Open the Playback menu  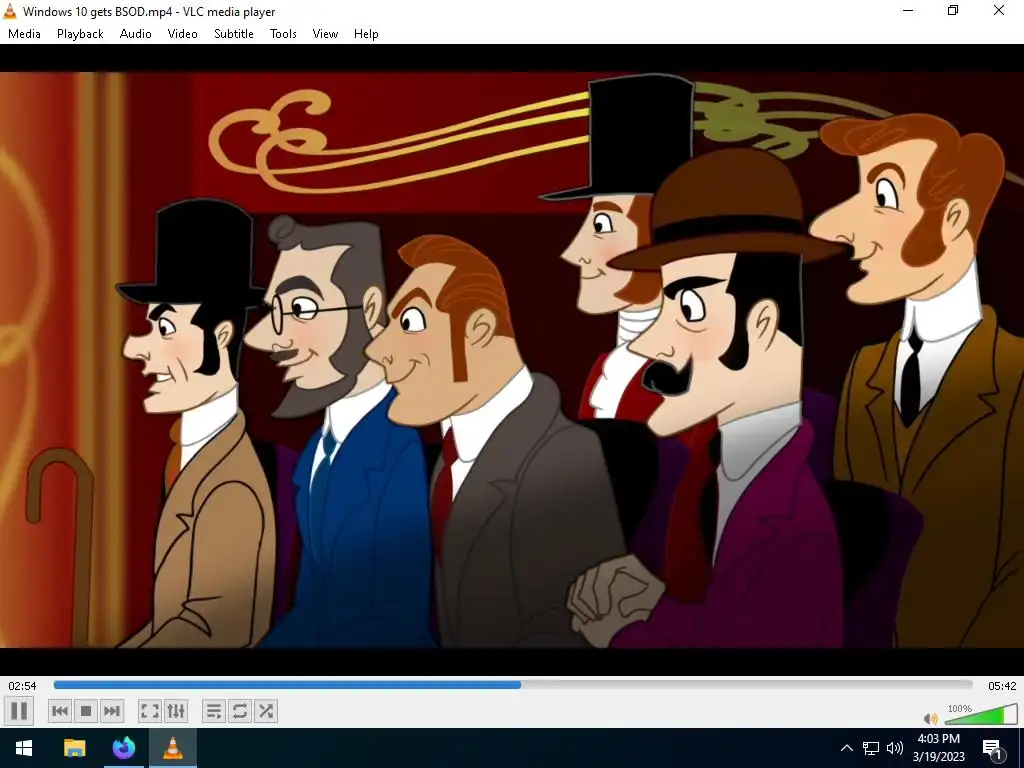pyautogui.click(x=80, y=34)
